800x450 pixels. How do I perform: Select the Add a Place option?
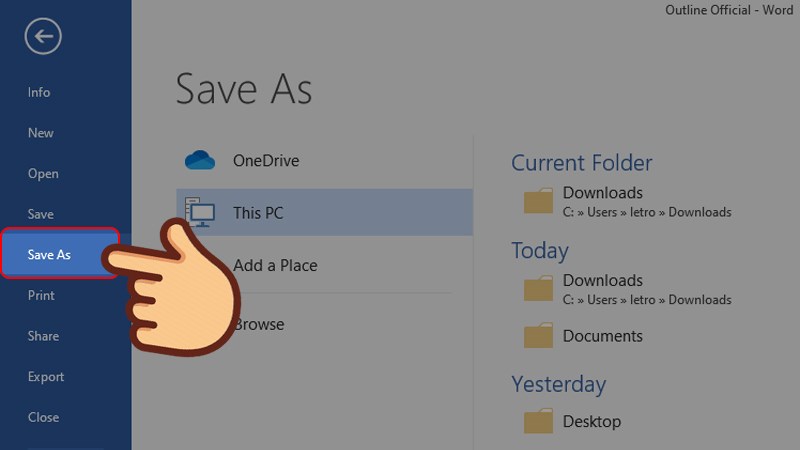point(275,266)
